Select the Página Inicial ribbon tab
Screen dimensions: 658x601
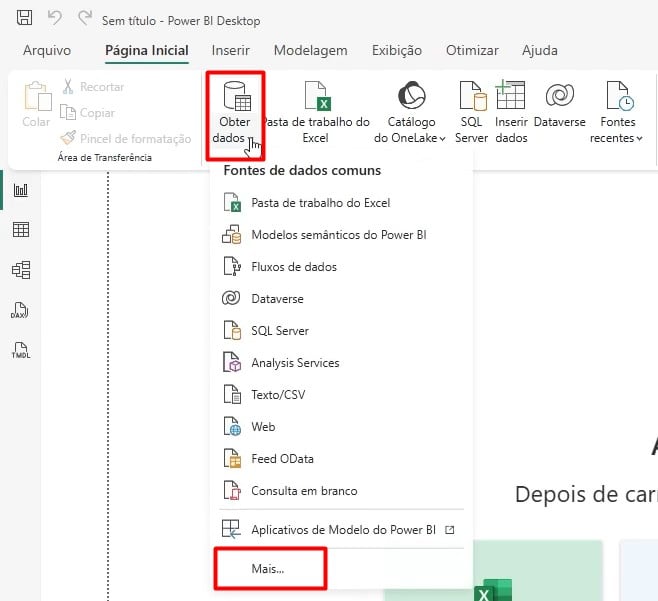tap(146, 50)
